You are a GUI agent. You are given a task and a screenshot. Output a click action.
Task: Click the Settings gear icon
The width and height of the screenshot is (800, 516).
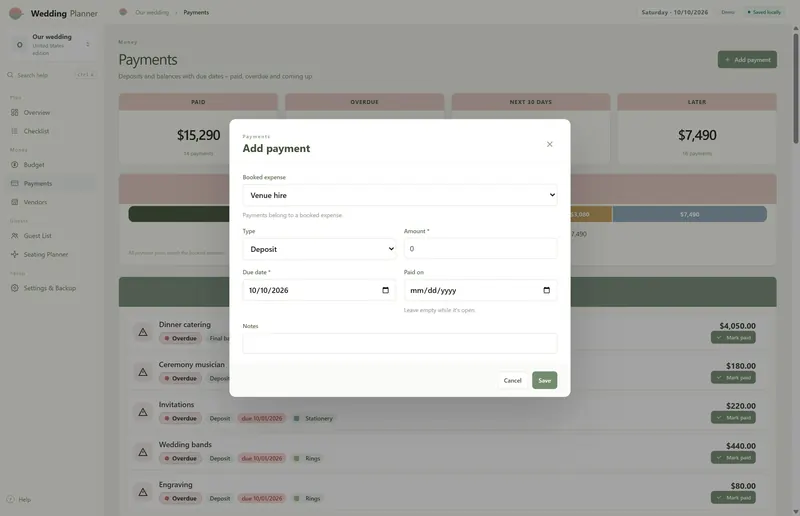14,288
